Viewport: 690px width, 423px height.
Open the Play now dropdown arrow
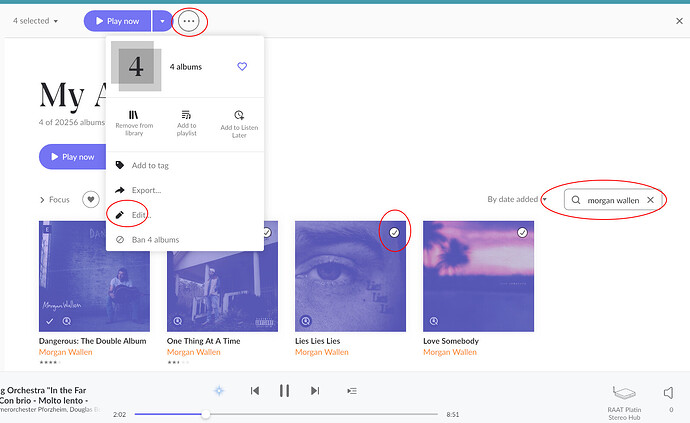(x=162, y=21)
